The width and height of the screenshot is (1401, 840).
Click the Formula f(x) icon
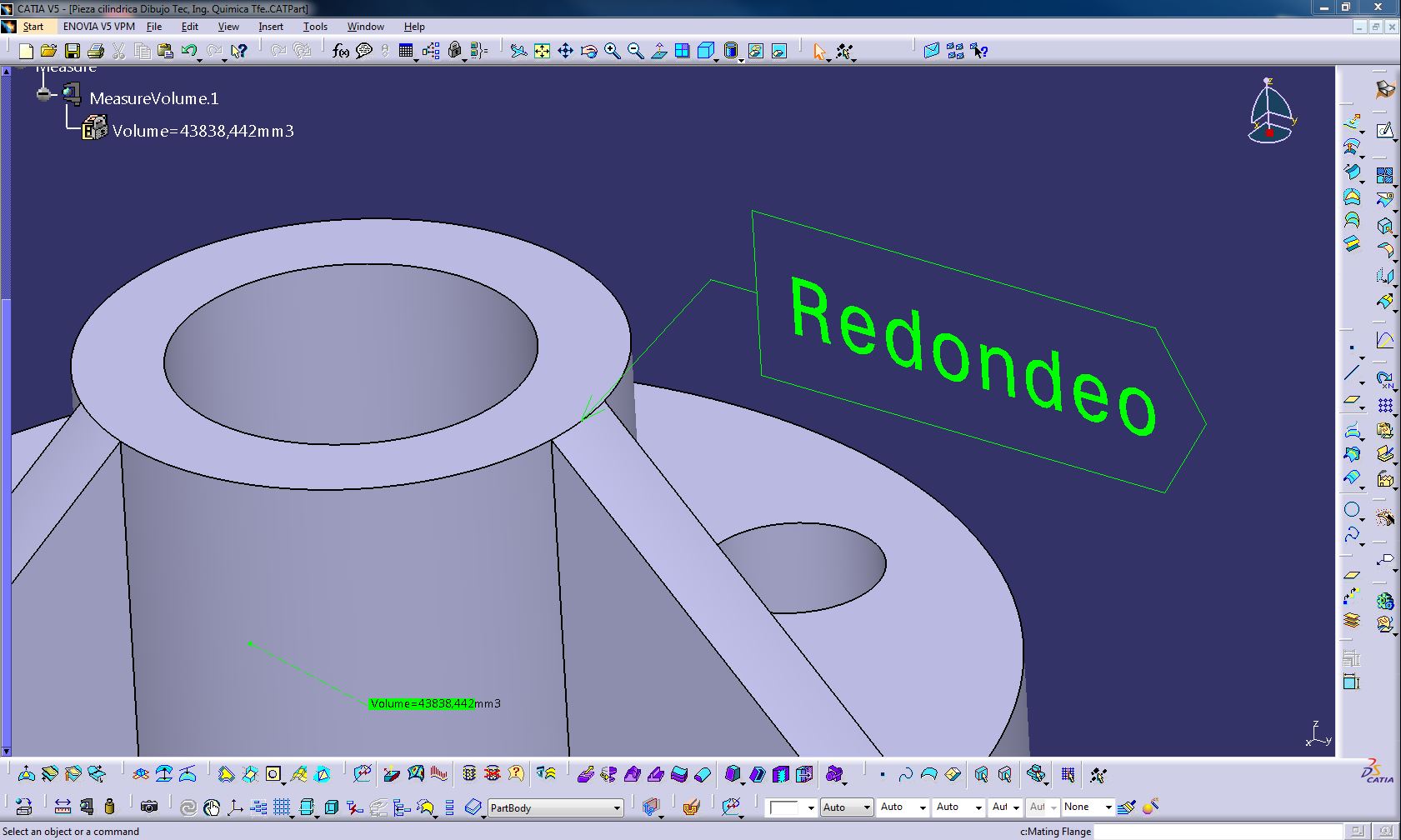click(x=340, y=52)
